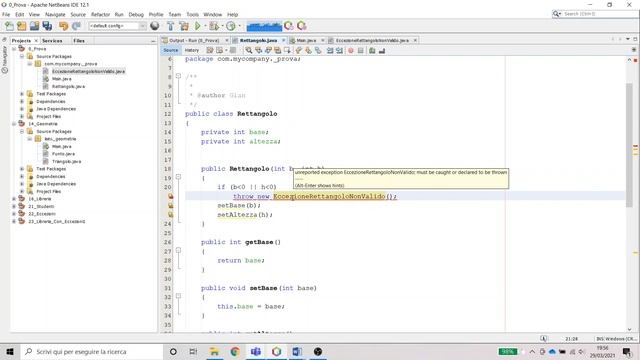The image size is (640, 360).
Task: Click the Undo toolbar icon
Action: (x=63, y=26)
